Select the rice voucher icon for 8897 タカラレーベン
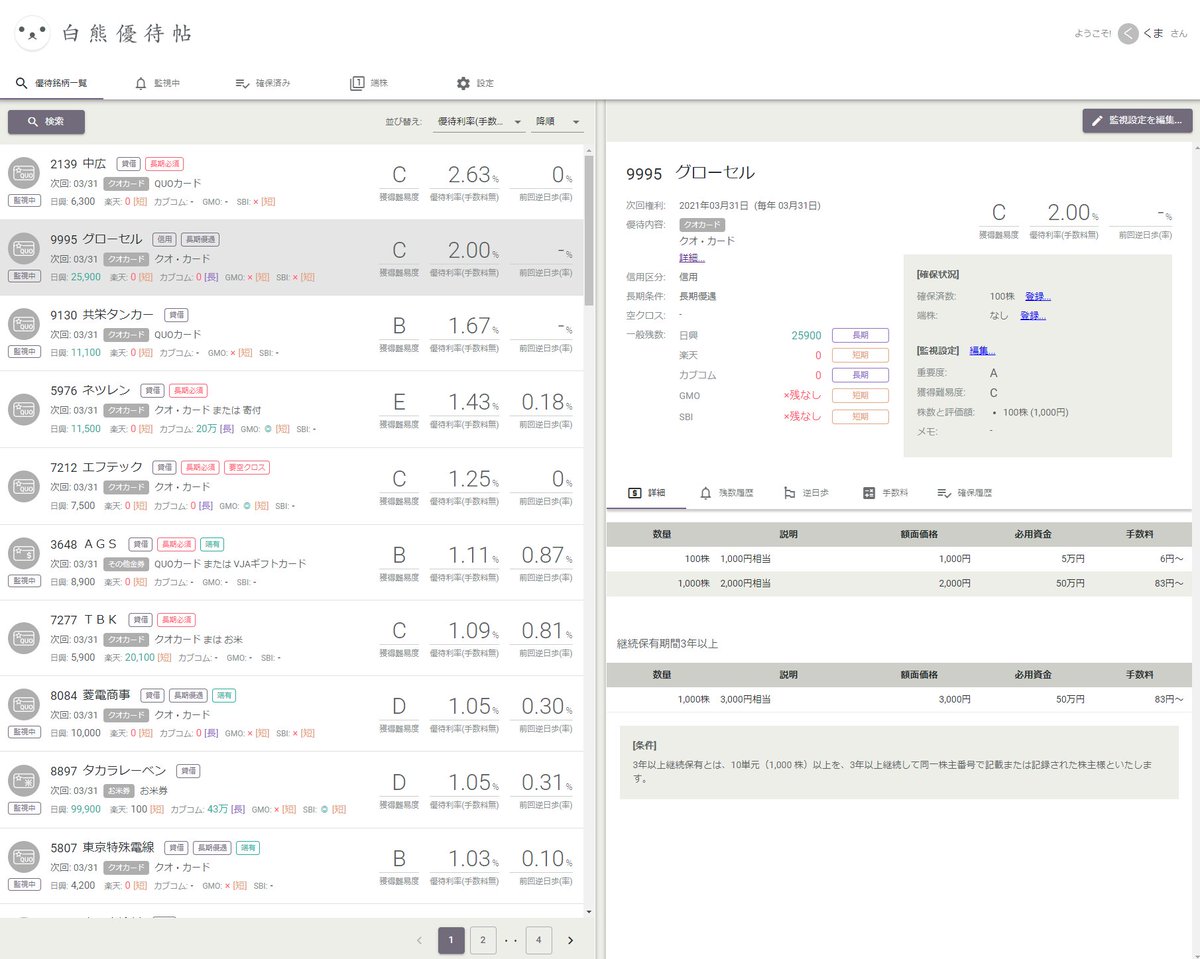 [23, 779]
